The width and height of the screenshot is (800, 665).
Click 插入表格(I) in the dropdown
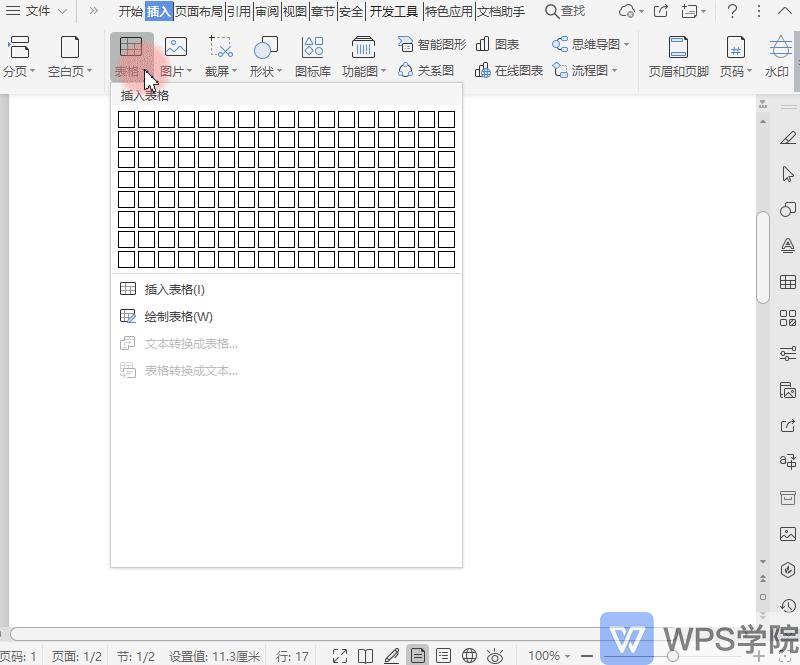click(x=172, y=288)
